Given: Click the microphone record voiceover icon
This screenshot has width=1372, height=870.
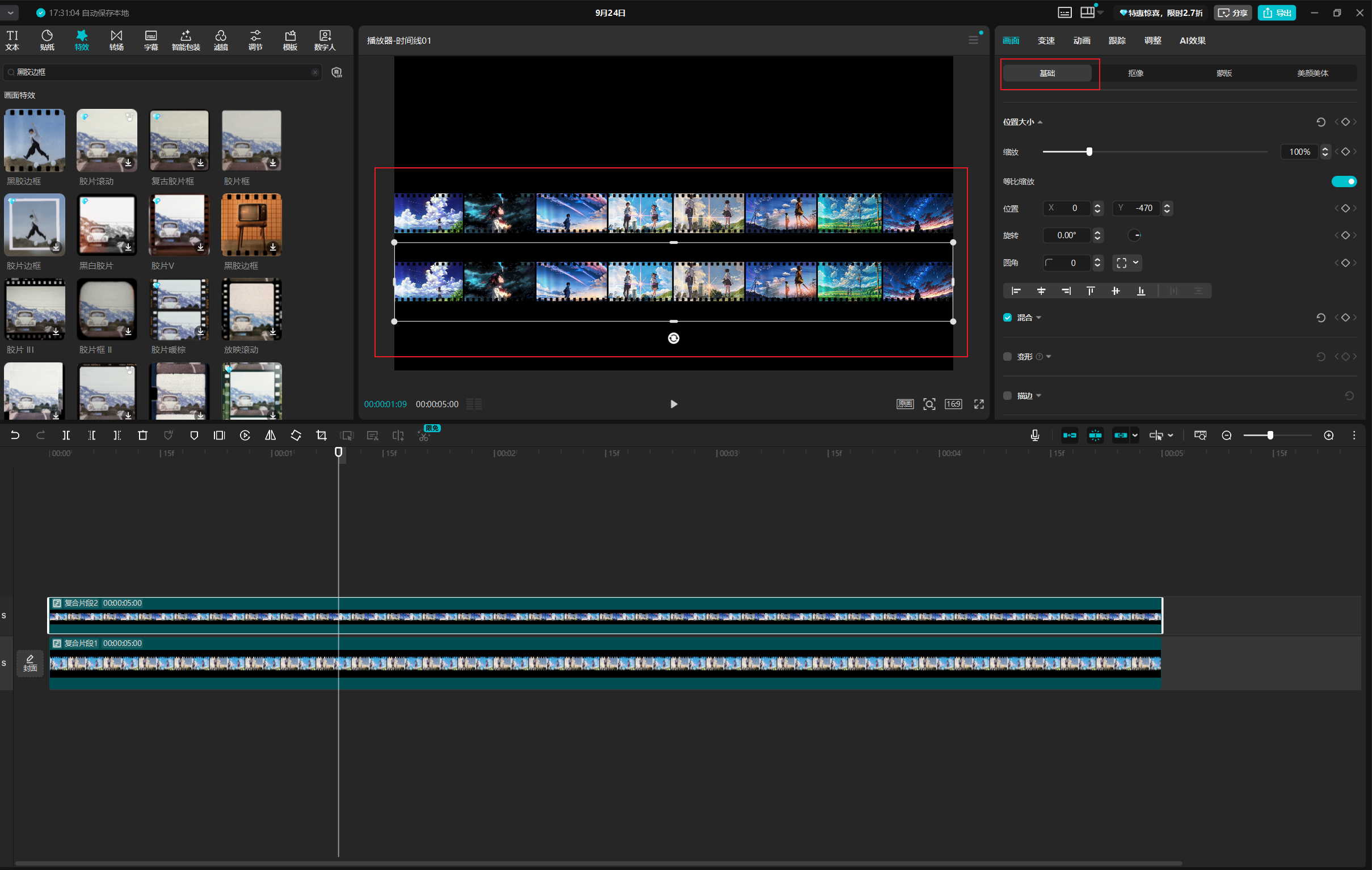Looking at the screenshot, I should pyautogui.click(x=1036, y=436).
